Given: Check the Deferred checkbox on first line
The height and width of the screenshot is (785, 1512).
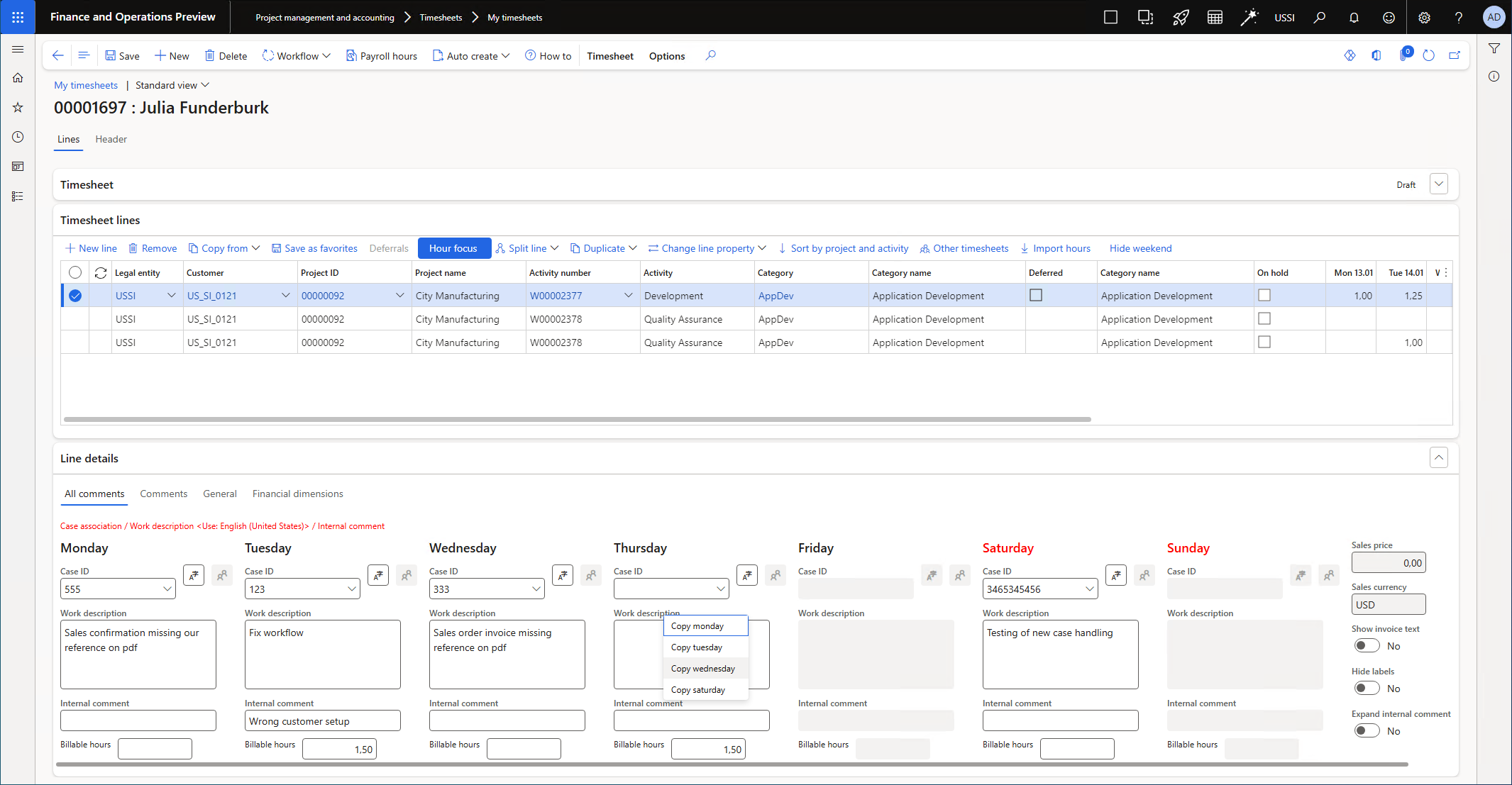Looking at the screenshot, I should click(1036, 295).
